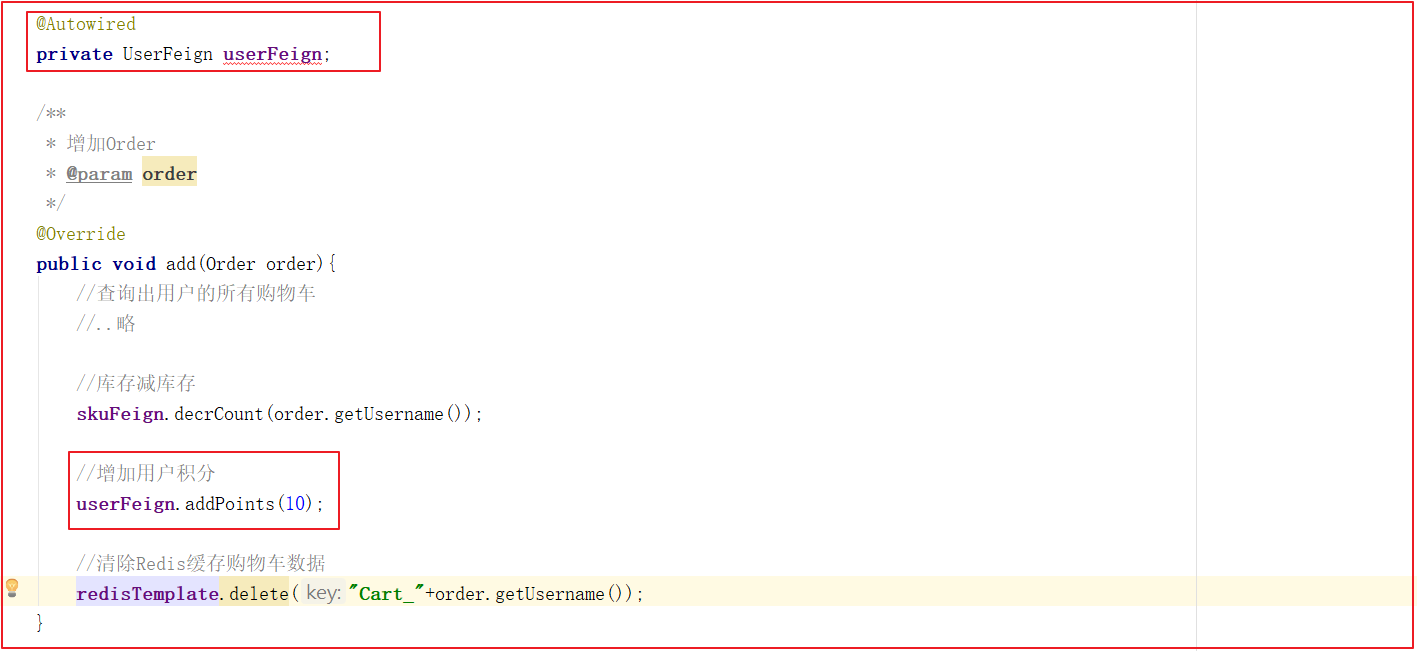This screenshot has width=1417, height=651.
Task: Click userFeign in the addPoints call
Action: pos(126,504)
